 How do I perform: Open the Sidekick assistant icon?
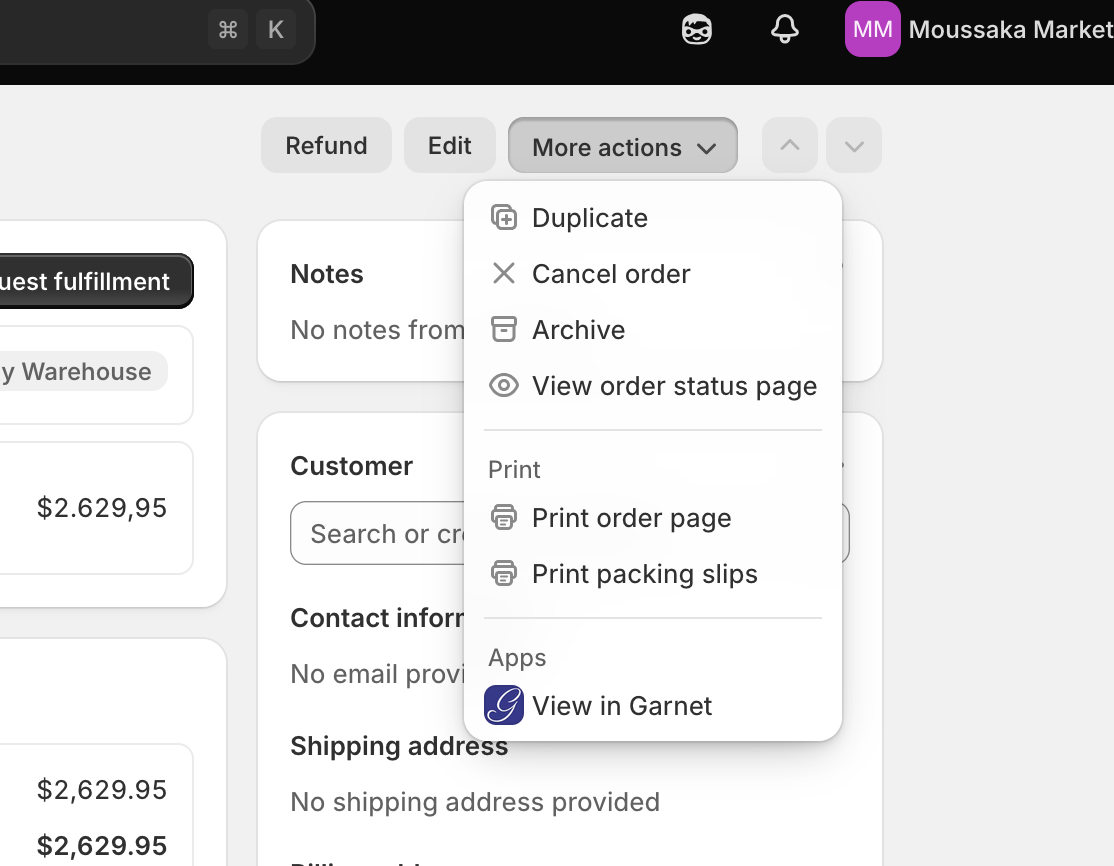696,30
